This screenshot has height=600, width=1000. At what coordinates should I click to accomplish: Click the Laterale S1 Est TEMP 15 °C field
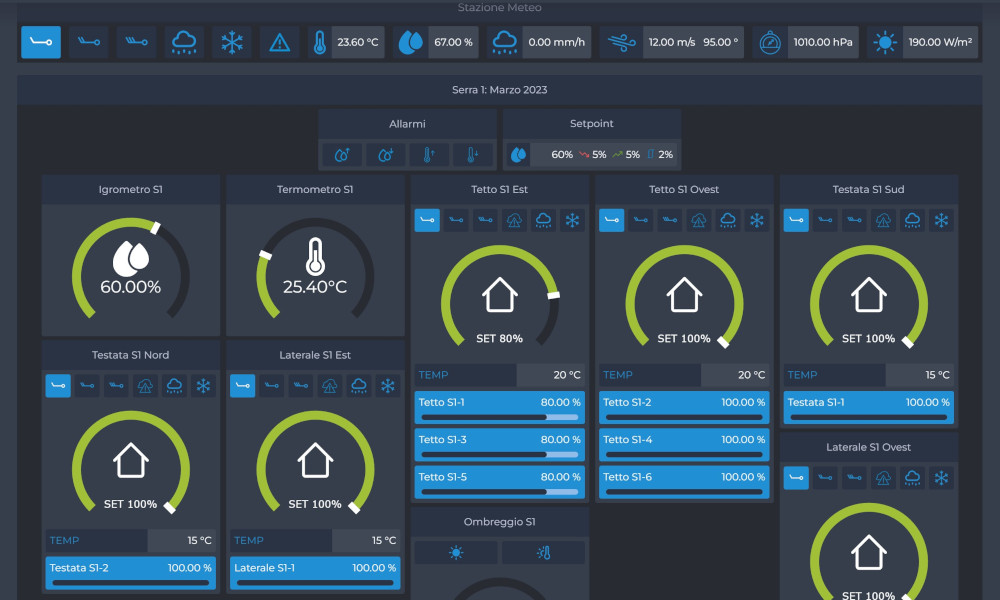click(x=315, y=541)
